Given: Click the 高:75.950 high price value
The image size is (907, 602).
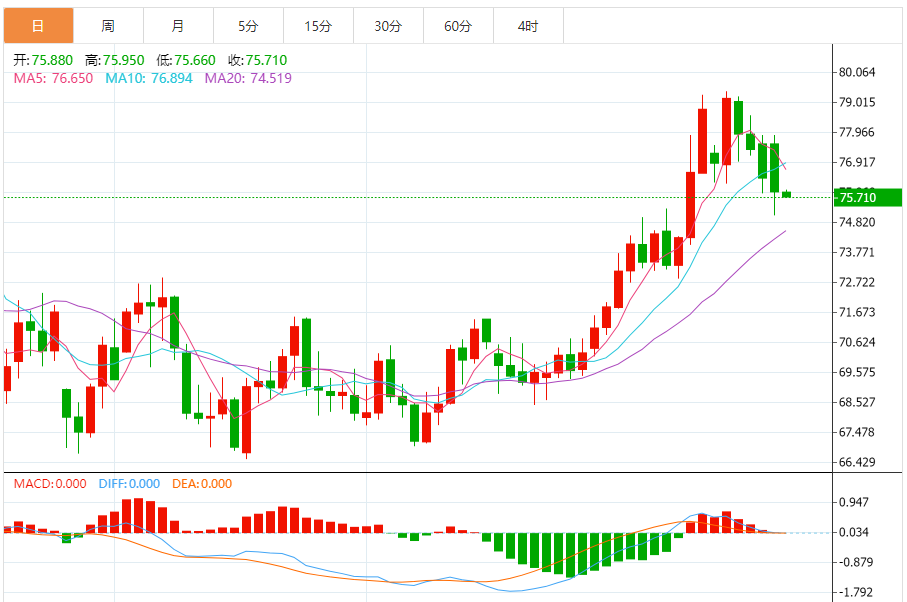Looking at the screenshot, I should click(115, 60).
